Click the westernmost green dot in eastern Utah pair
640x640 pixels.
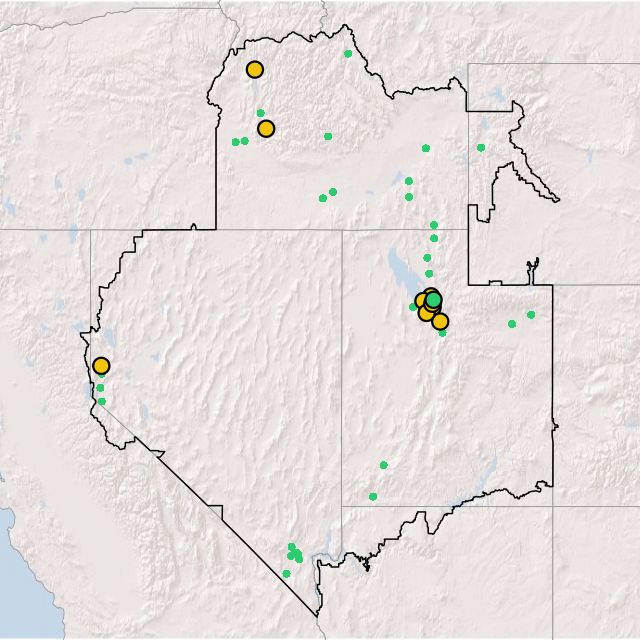point(512,324)
